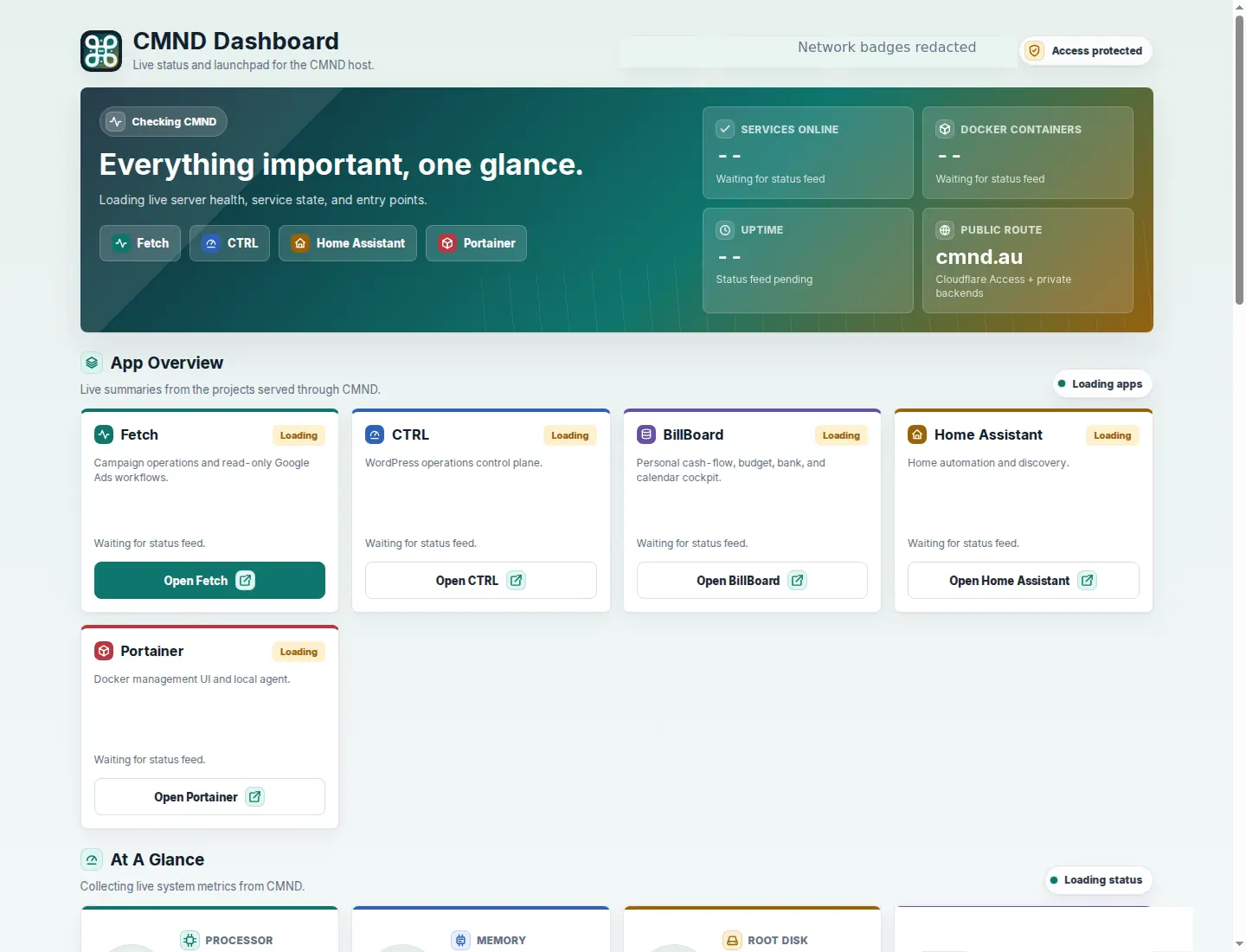Click the external-link icon in Open Fetch button
Screen dimensions: 1246x952
click(x=246, y=581)
